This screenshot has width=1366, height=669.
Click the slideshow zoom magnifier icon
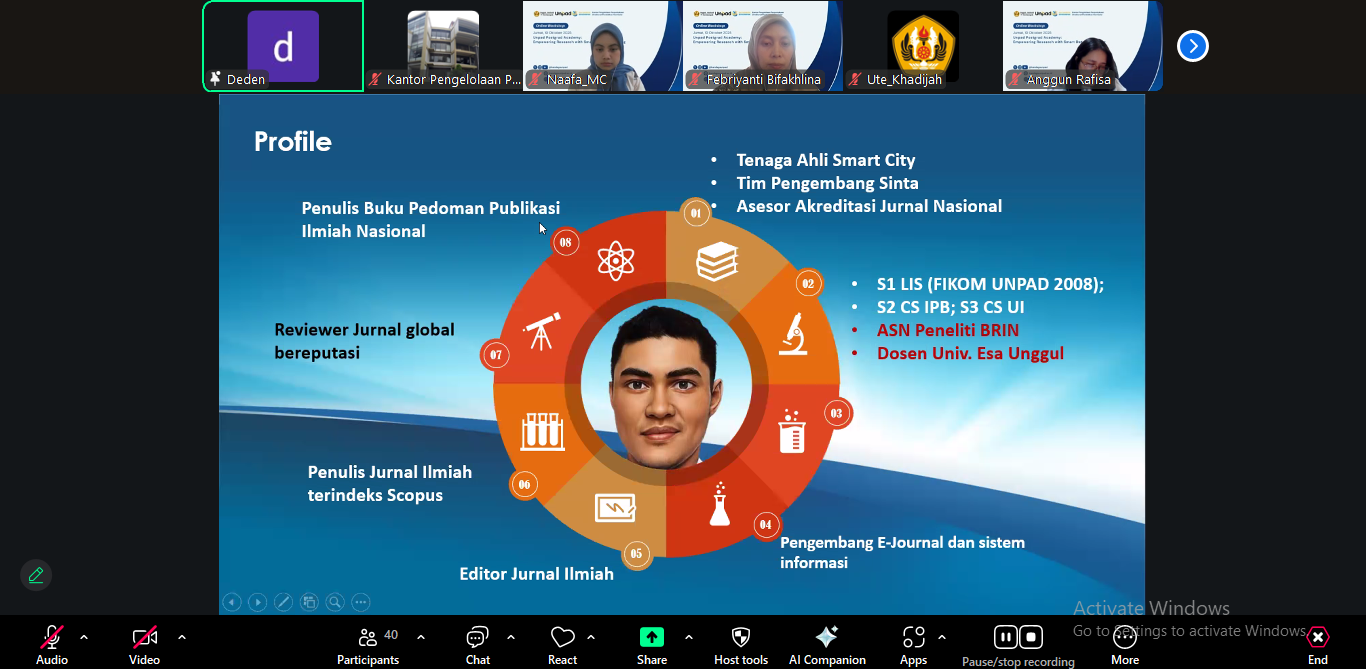(x=335, y=602)
